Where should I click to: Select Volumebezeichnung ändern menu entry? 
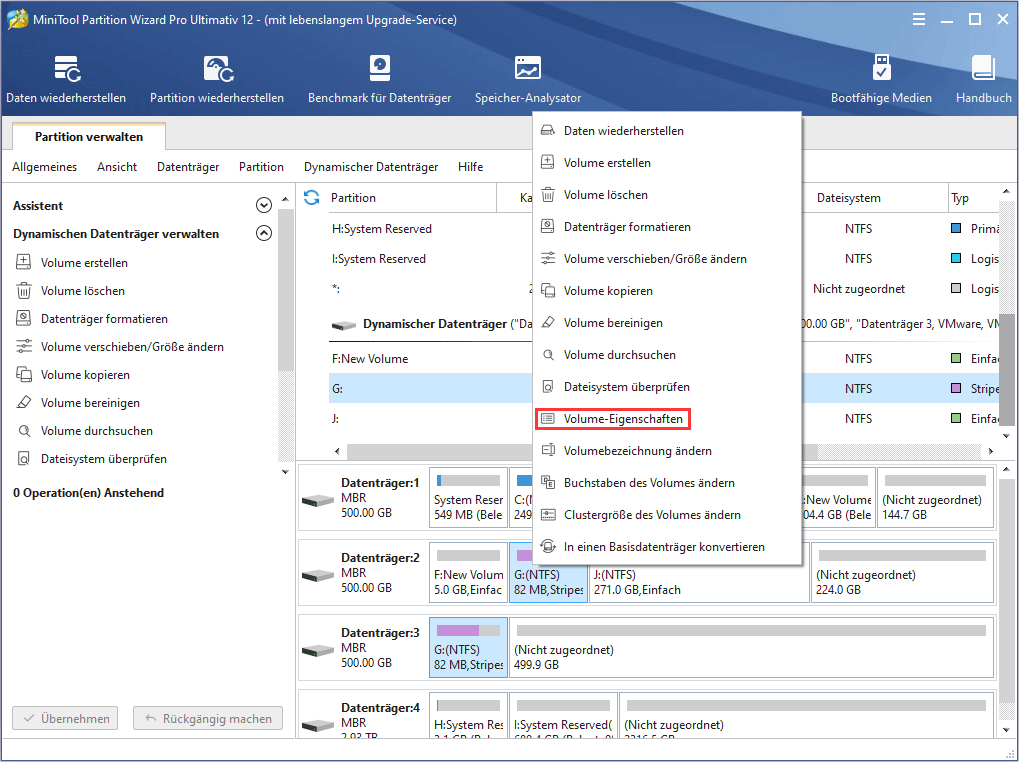[x=667, y=451]
